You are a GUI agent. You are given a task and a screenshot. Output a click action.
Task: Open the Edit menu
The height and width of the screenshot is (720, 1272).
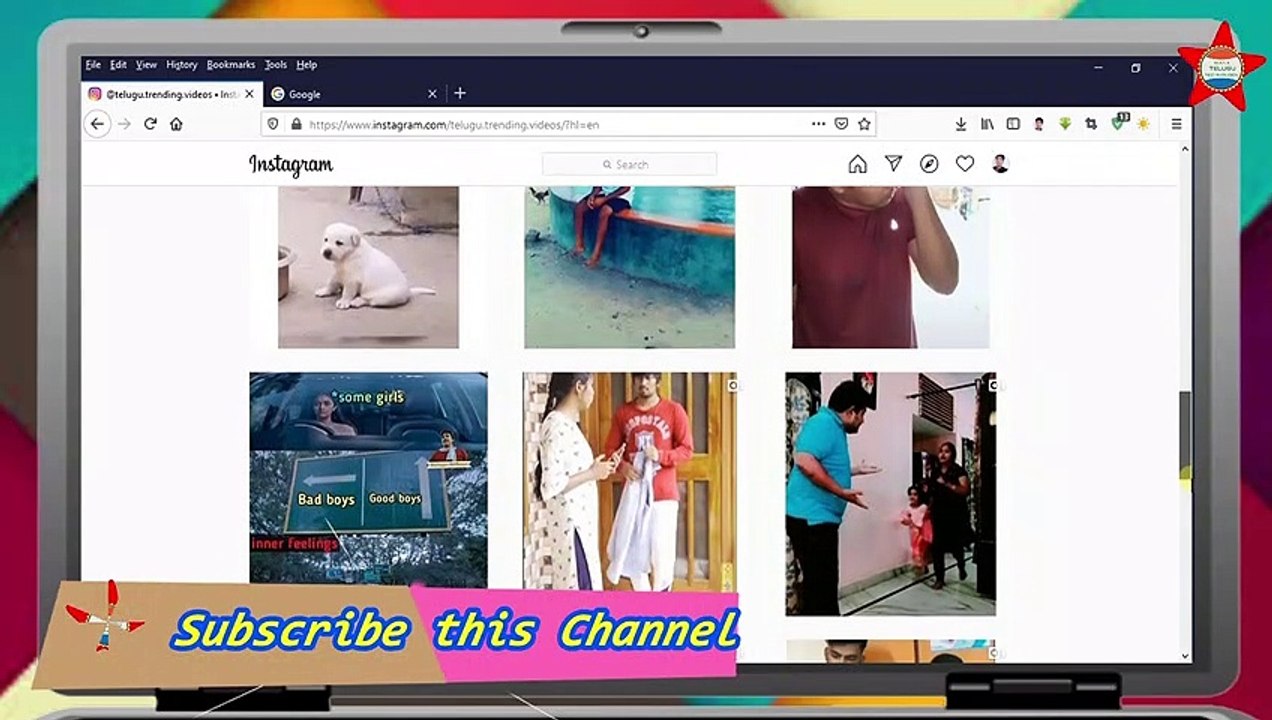(118, 65)
